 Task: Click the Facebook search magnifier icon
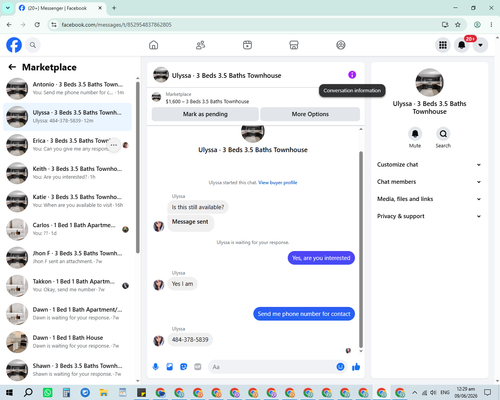coord(33,45)
